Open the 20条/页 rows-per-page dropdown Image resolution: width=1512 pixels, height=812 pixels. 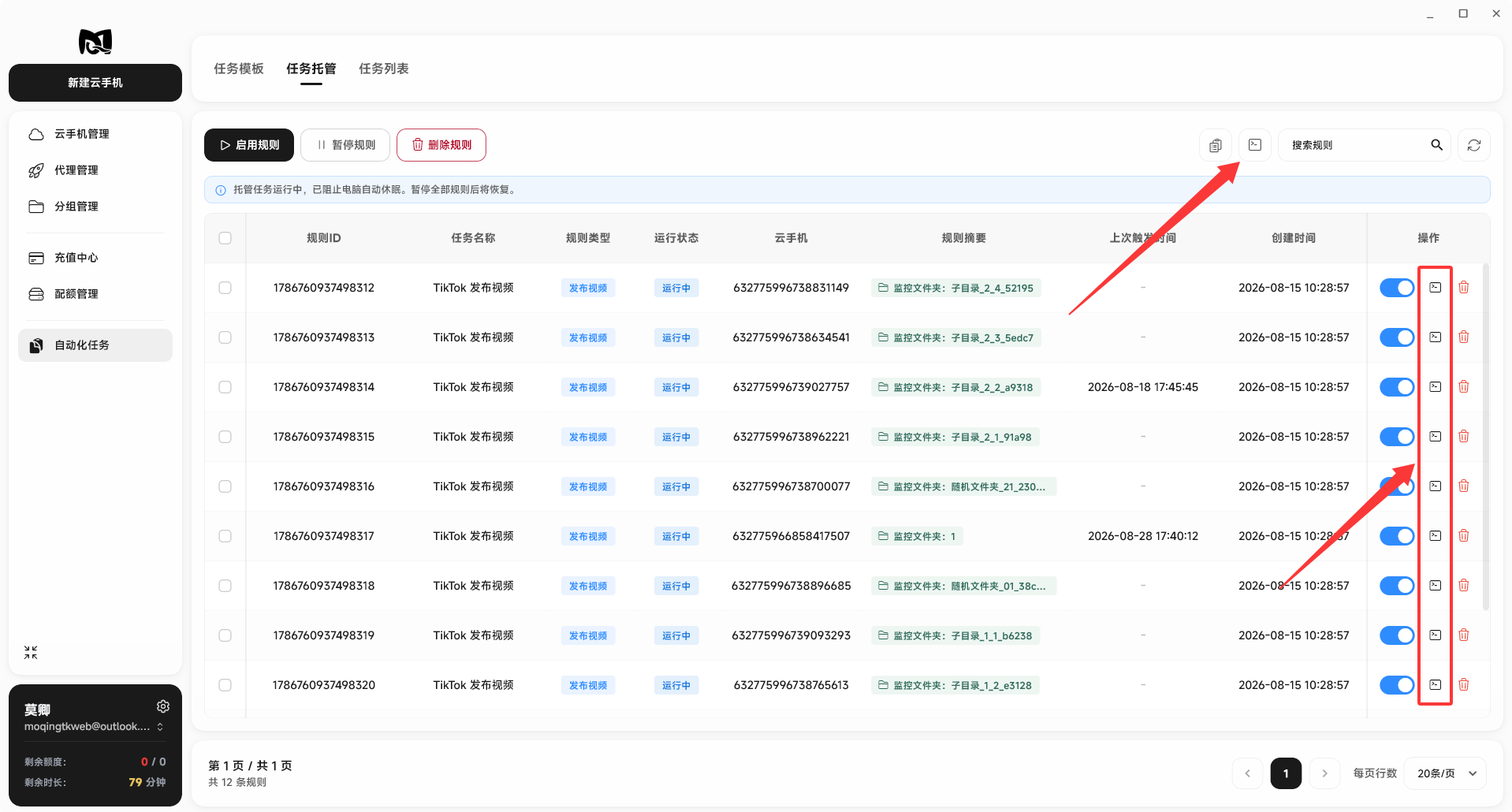click(1446, 773)
